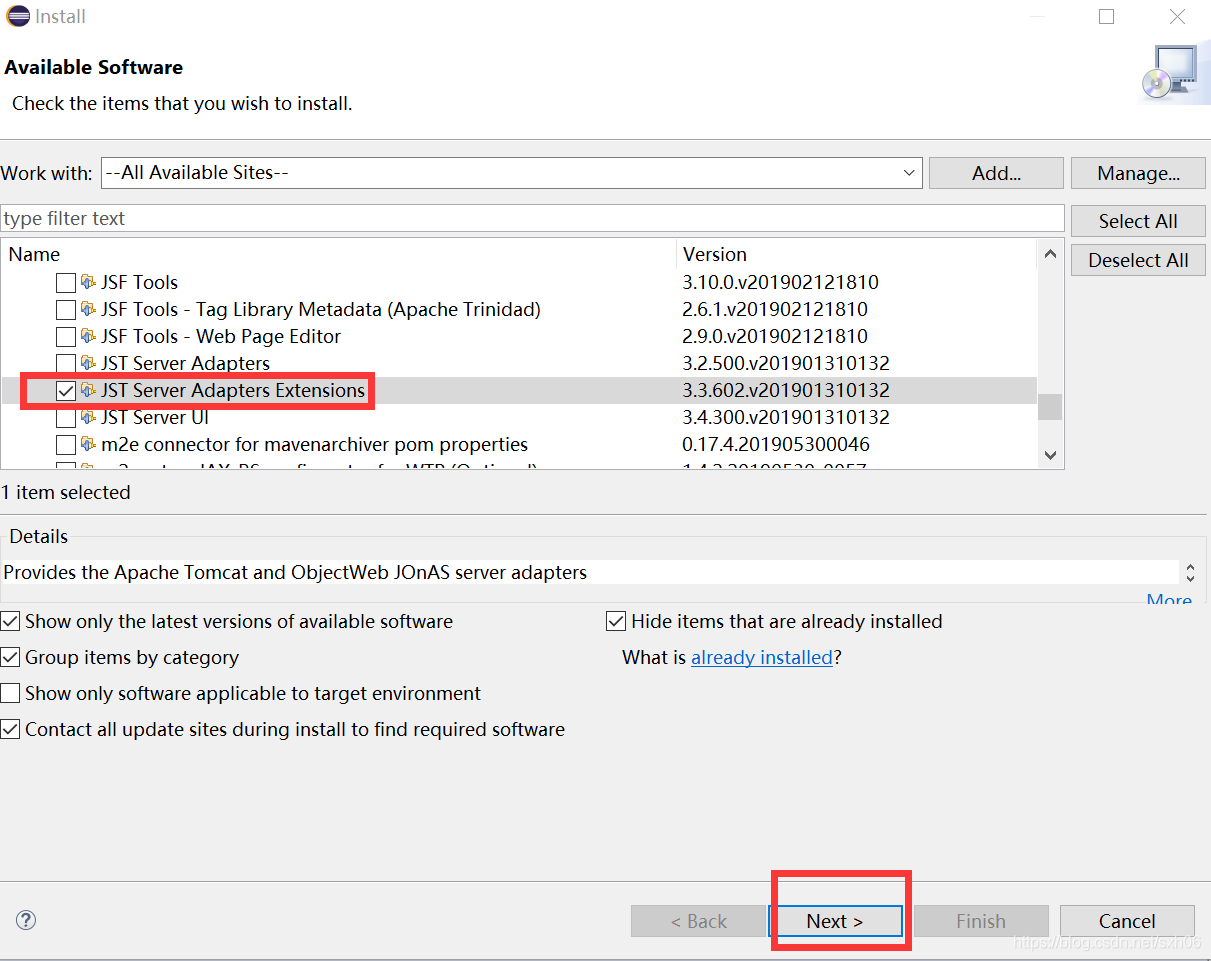Click the JST Server Adapters Extensions feature icon
The width and height of the screenshot is (1211, 961).
click(88, 390)
